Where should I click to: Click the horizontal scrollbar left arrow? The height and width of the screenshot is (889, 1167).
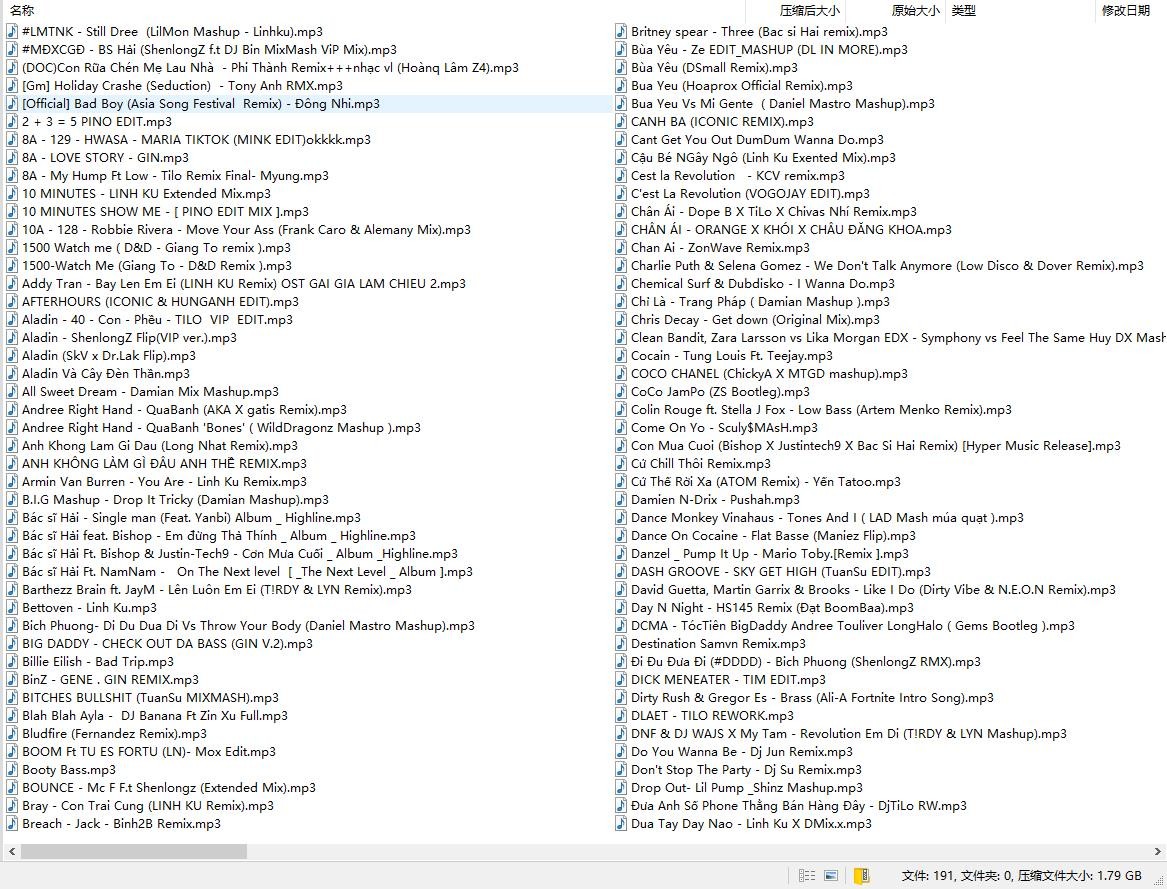point(12,852)
